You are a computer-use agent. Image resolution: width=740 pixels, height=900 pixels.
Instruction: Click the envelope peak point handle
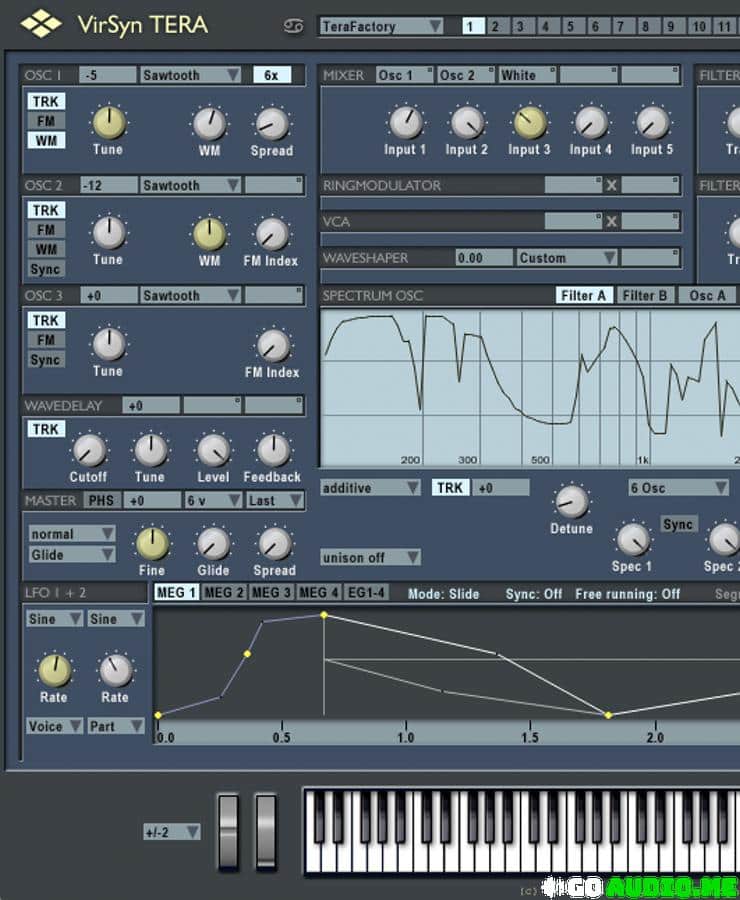point(324,615)
